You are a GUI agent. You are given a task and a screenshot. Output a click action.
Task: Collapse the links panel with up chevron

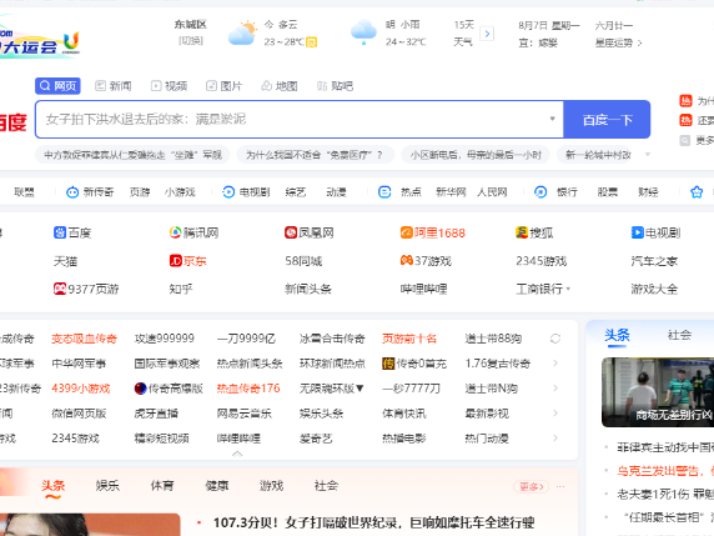[237, 454]
